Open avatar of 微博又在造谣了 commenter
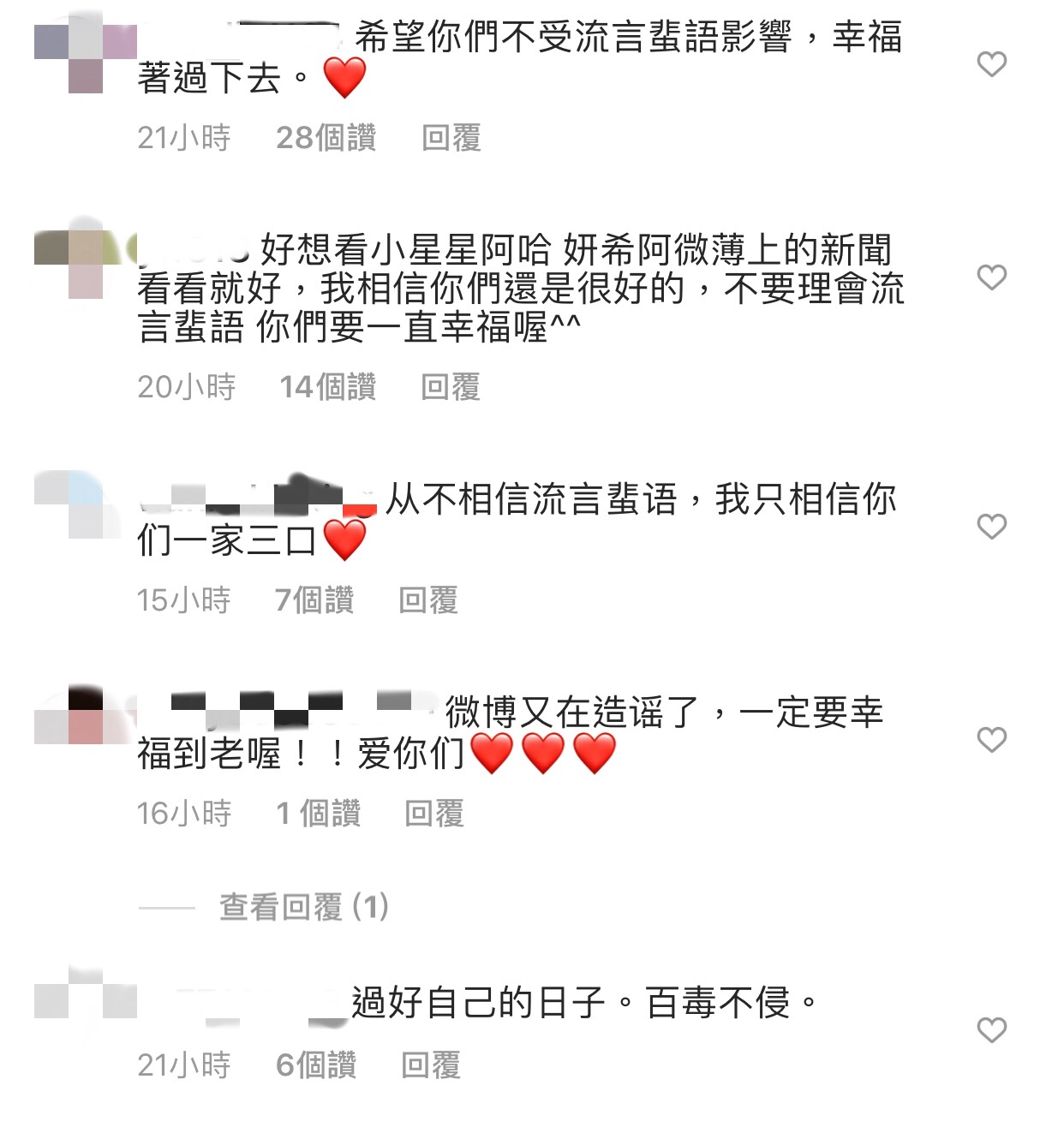Screen dimensions: 1064x1121 tap(86, 715)
